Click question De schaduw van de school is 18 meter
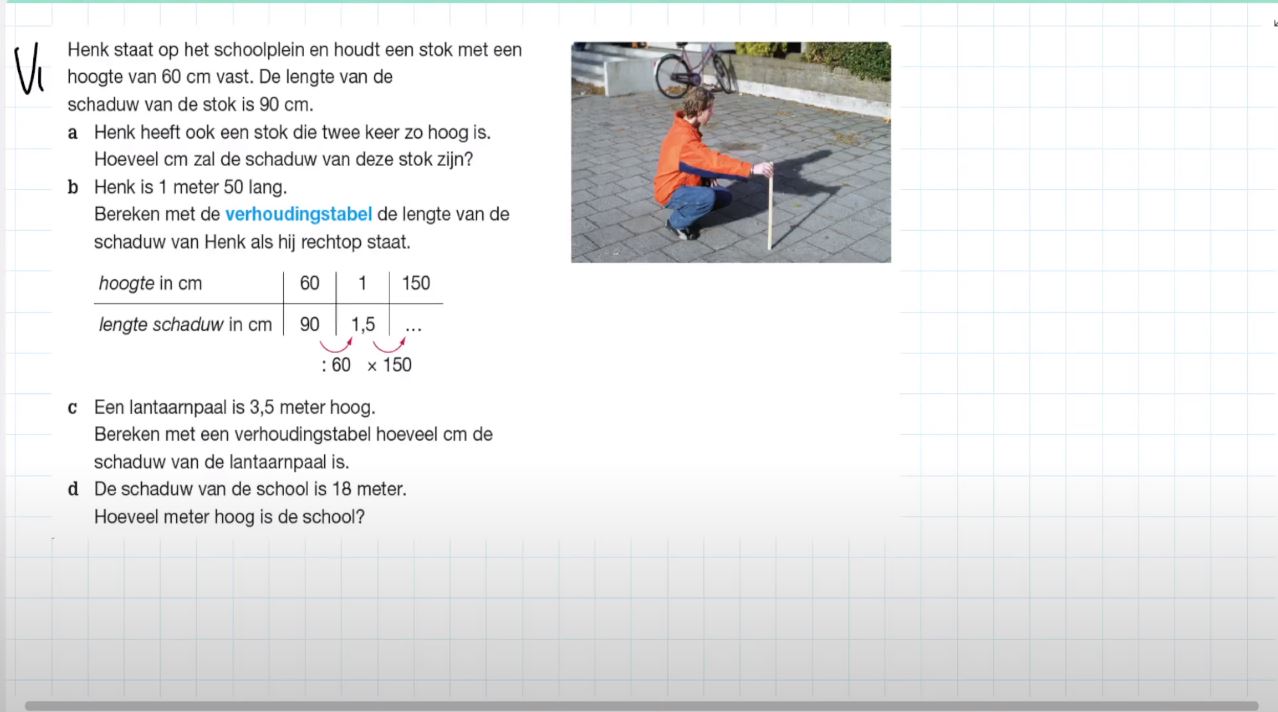The height and width of the screenshot is (712, 1278). pos(250,490)
